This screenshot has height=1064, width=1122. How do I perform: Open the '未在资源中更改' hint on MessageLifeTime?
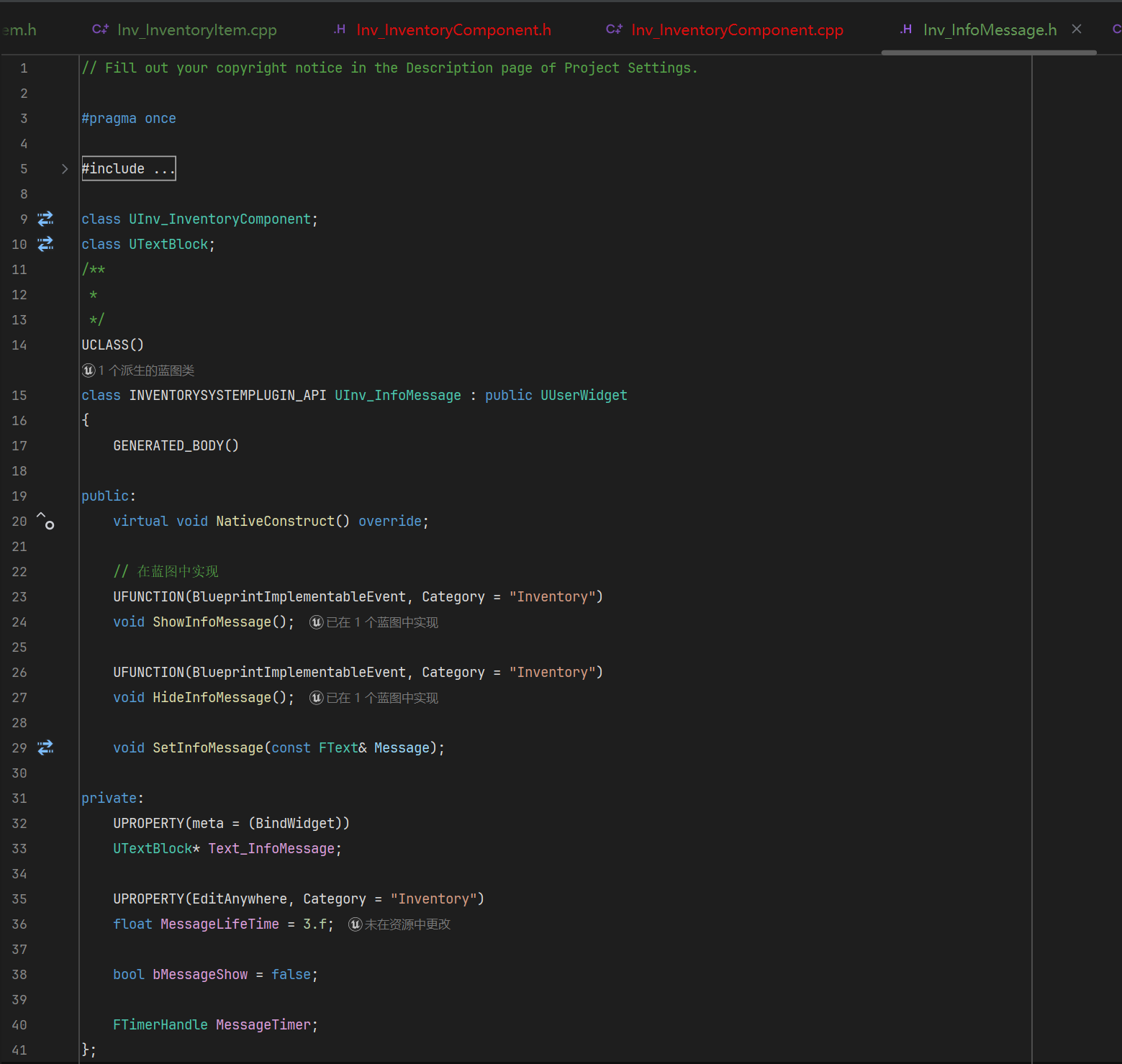(407, 924)
